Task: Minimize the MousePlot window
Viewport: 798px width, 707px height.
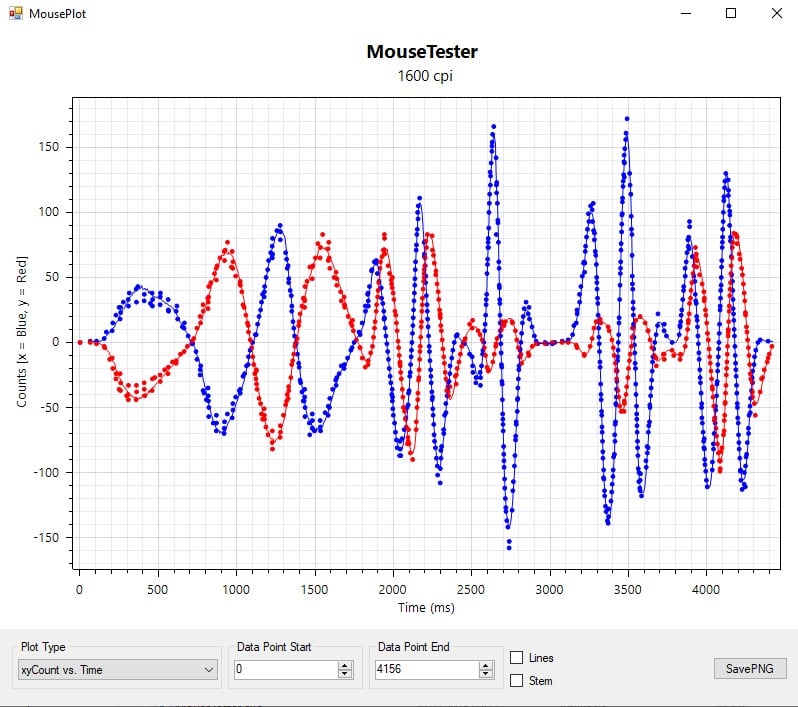Action: pos(686,14)
